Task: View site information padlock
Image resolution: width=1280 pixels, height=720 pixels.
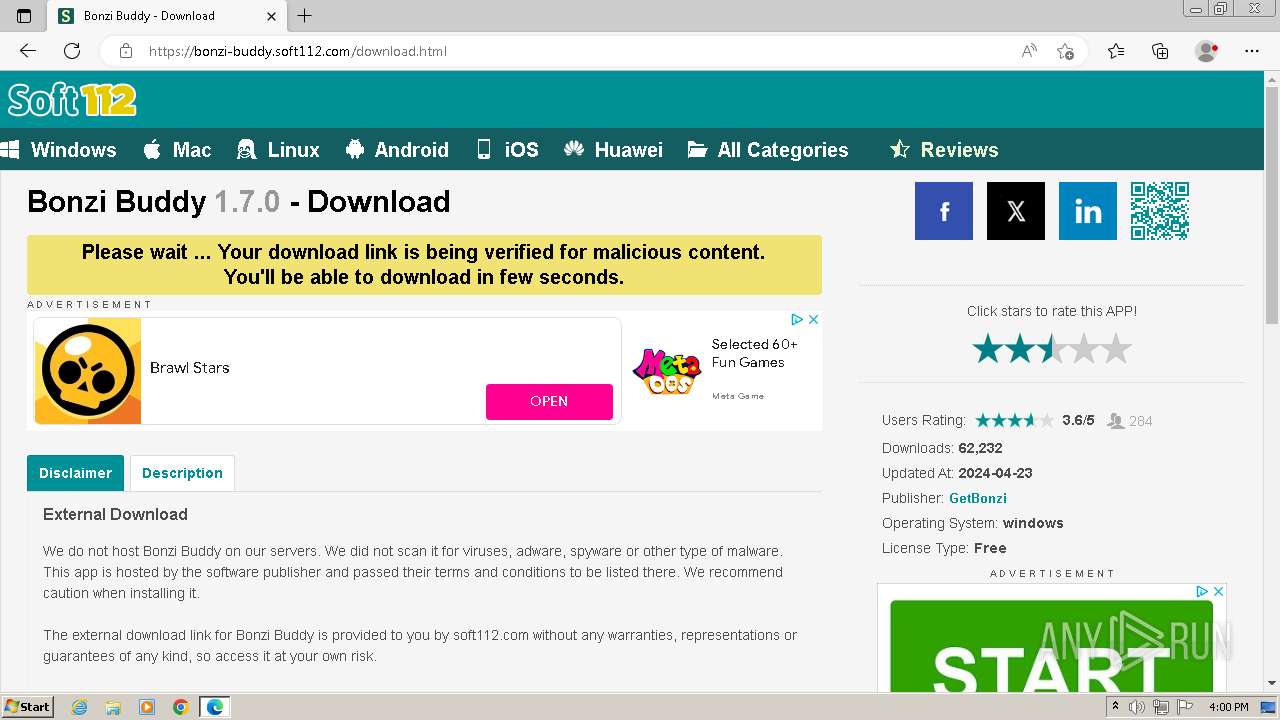Action: (x=126, y=51)
